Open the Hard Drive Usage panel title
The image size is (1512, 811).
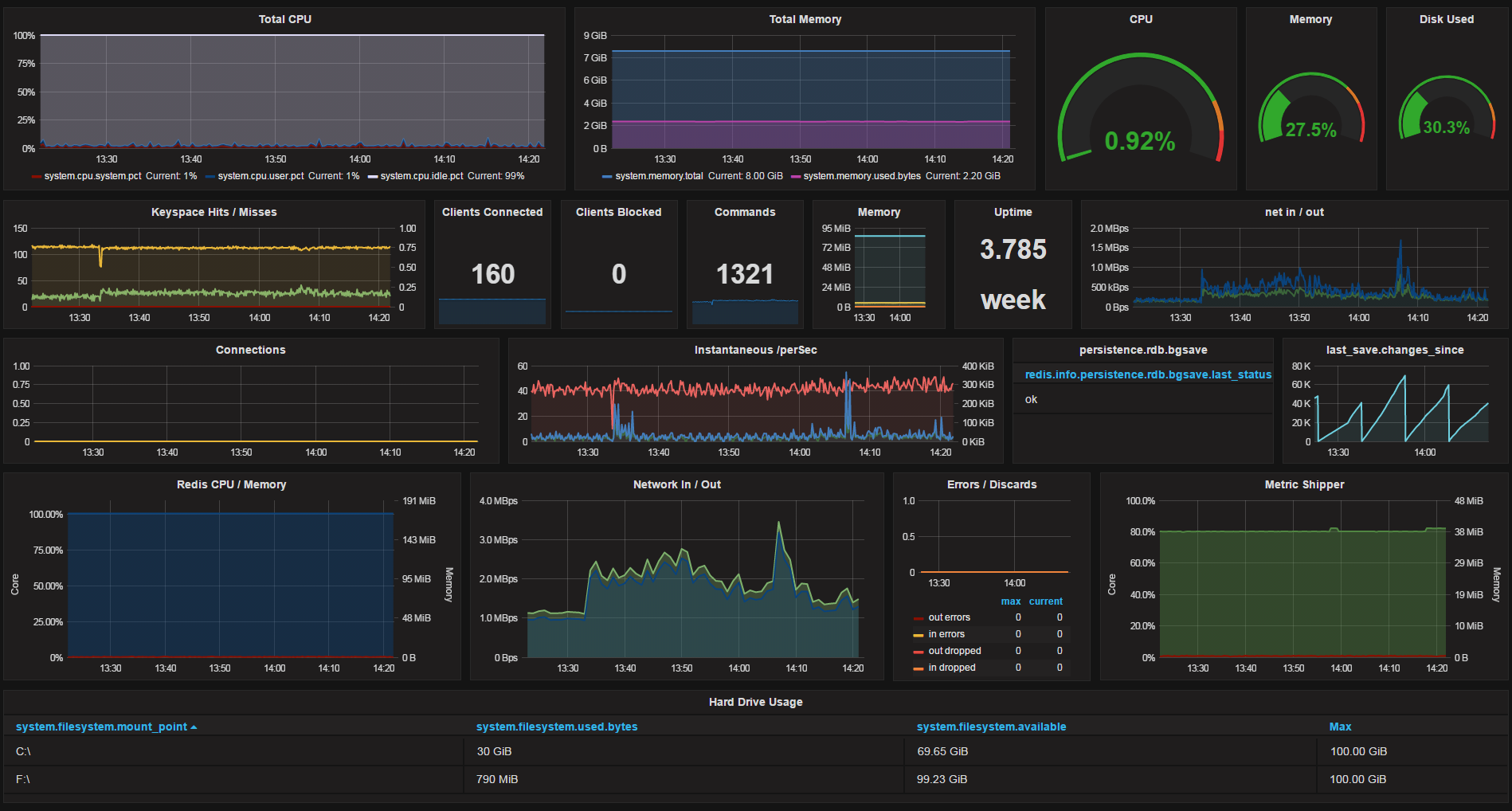755,702
